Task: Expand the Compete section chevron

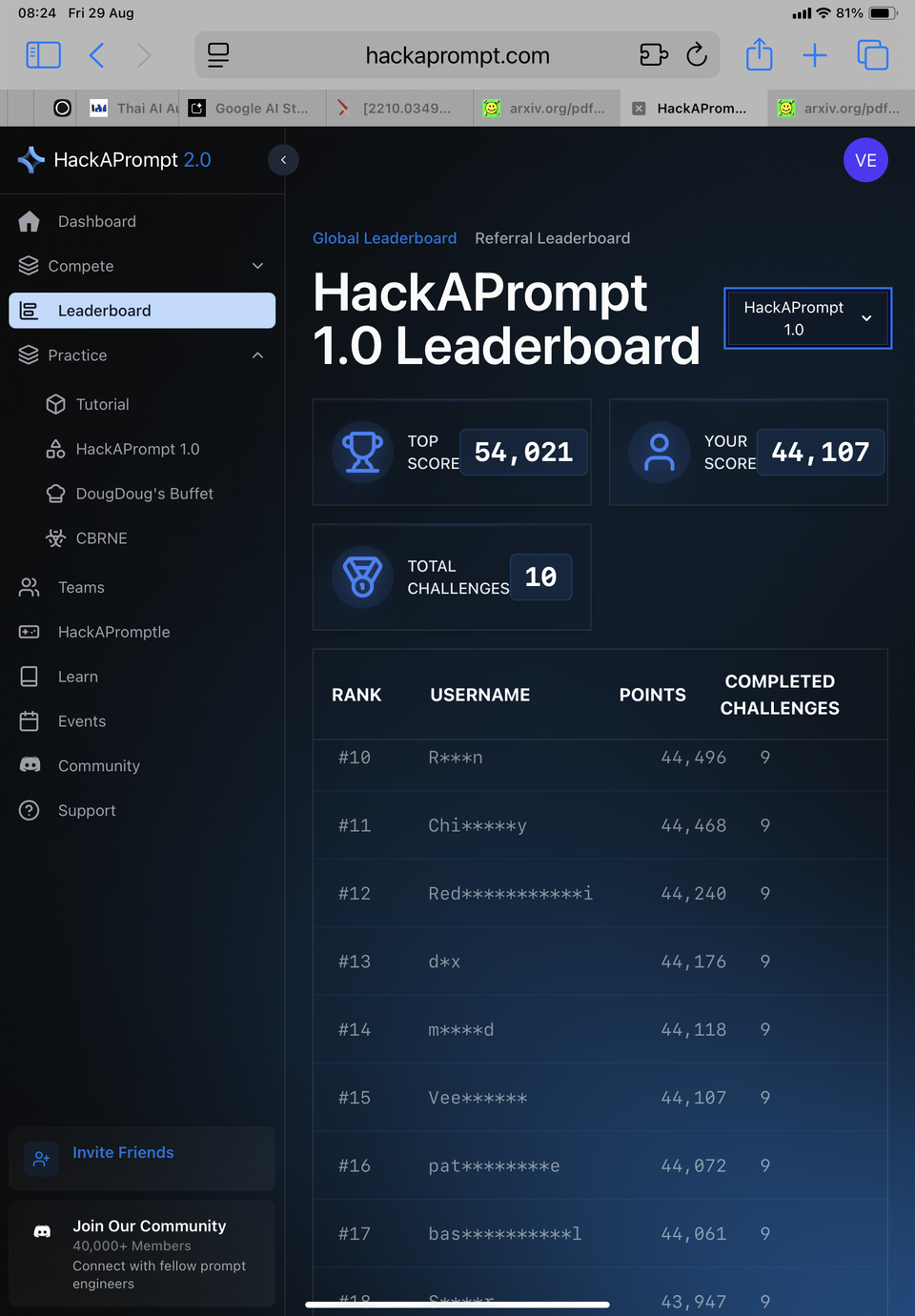Action: pos(257,266)
